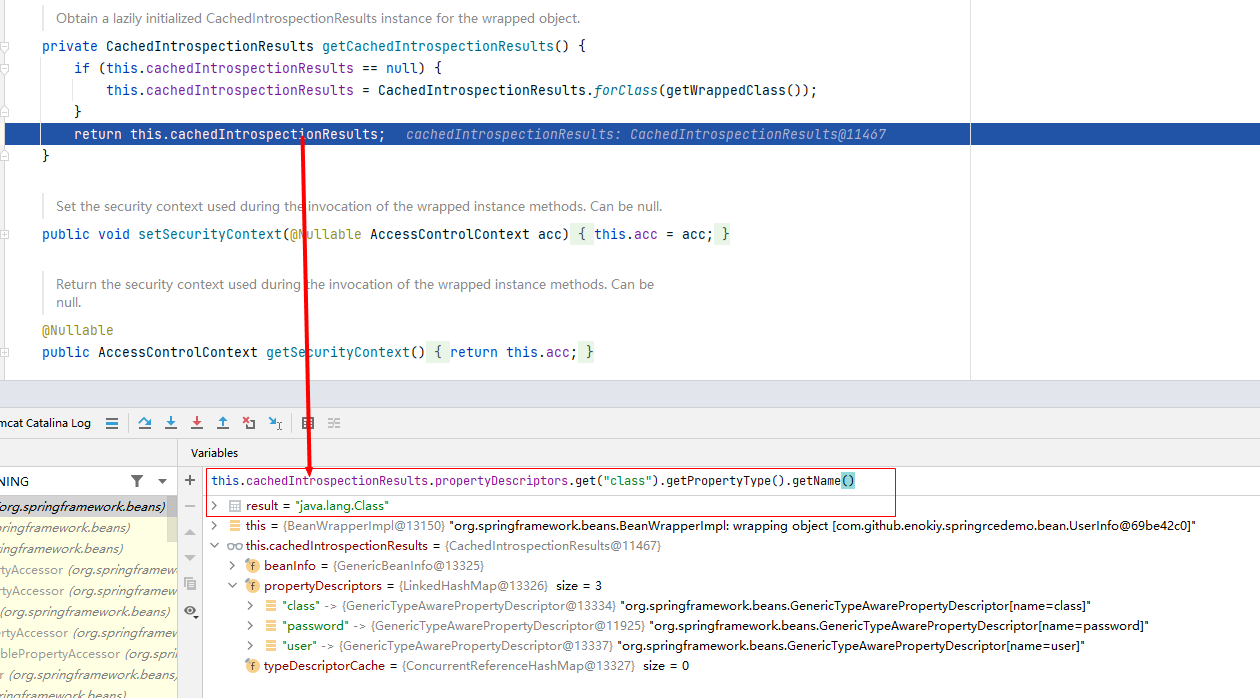Toggle fold on getSecurityContext method gutter

pos(6,352)
